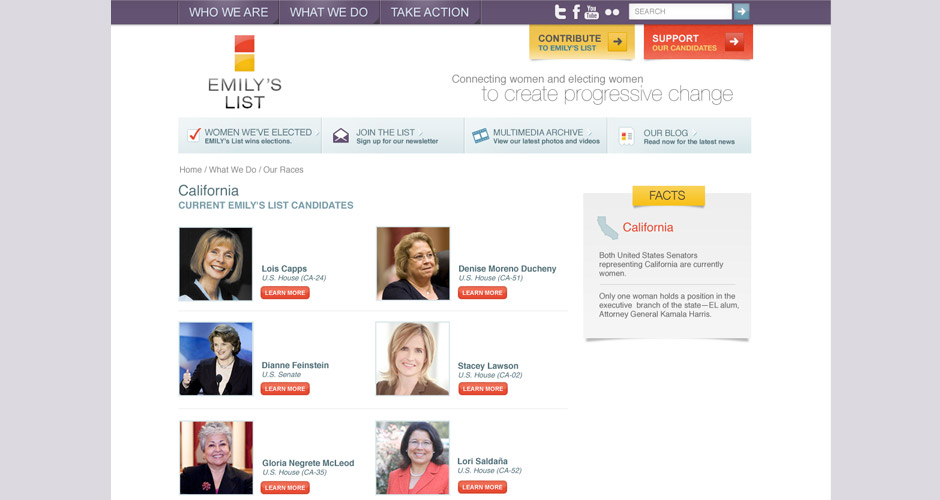
Task: Visit the Facebook page icon
Action: click(576, 12)
